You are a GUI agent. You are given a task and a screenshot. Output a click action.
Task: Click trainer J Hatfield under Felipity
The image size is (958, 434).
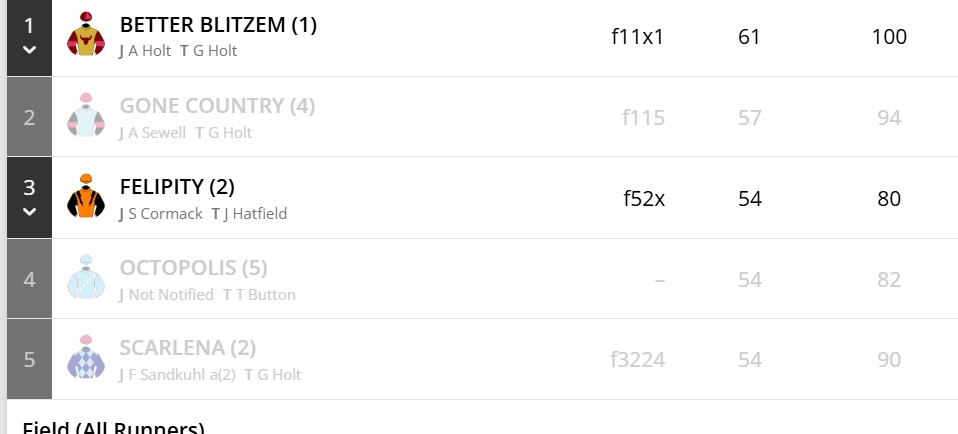[x=255, y=214]
